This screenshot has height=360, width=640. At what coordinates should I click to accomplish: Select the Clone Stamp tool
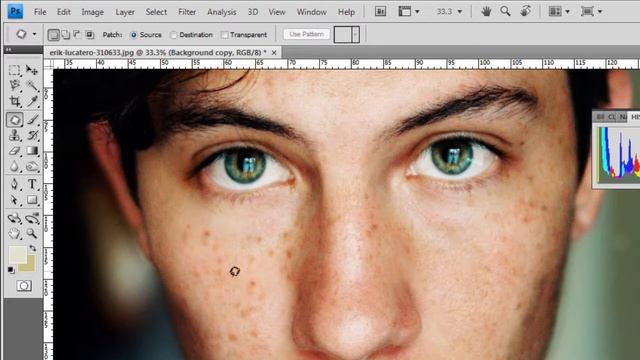(14, 135)
